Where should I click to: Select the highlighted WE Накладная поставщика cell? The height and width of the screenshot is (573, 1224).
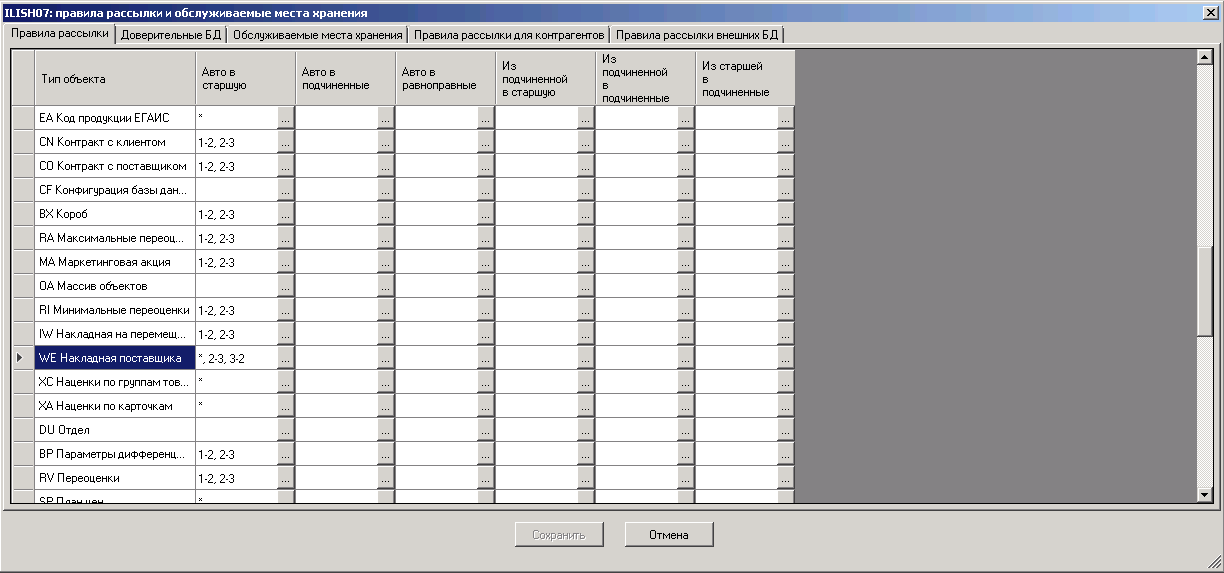point(115,358)
